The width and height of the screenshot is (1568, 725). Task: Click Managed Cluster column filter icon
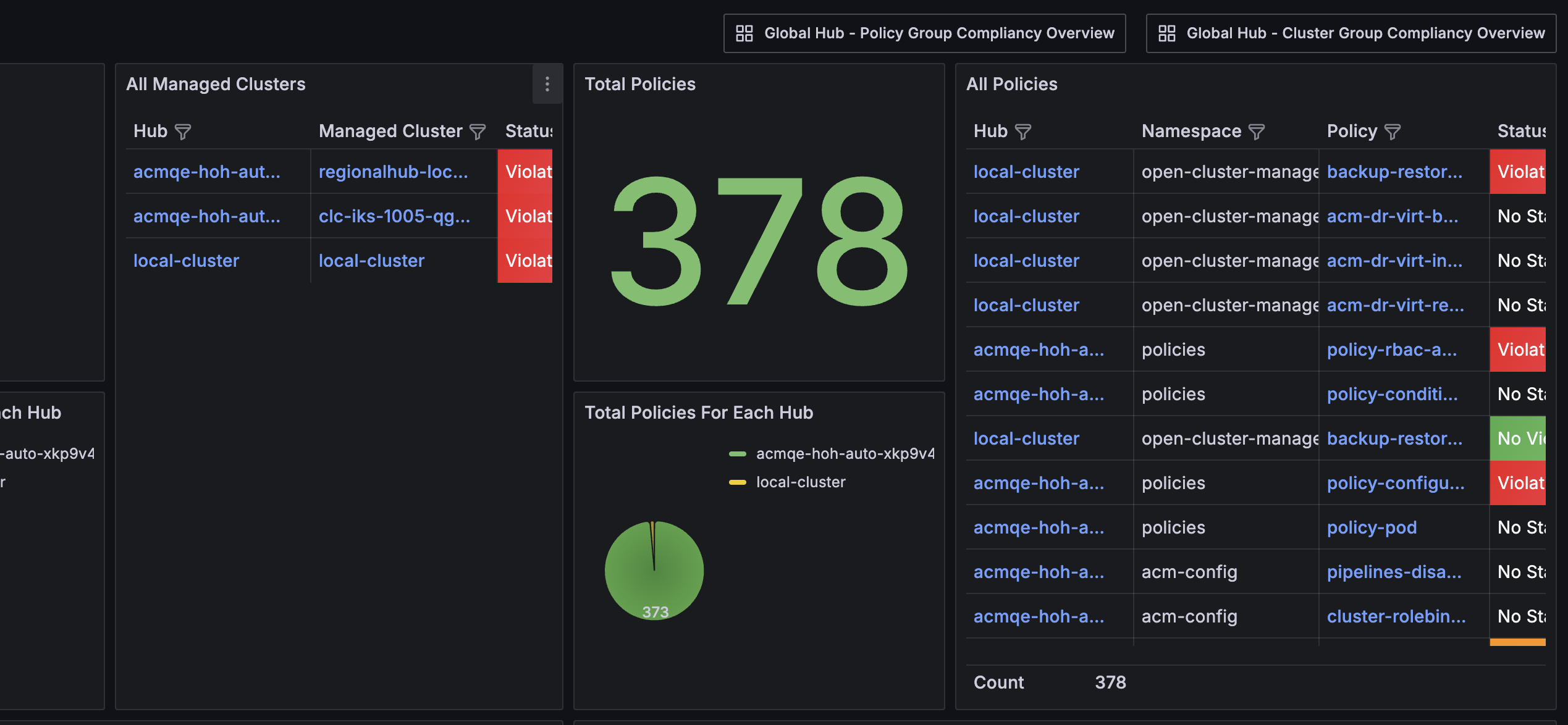[x=478, y=132]
